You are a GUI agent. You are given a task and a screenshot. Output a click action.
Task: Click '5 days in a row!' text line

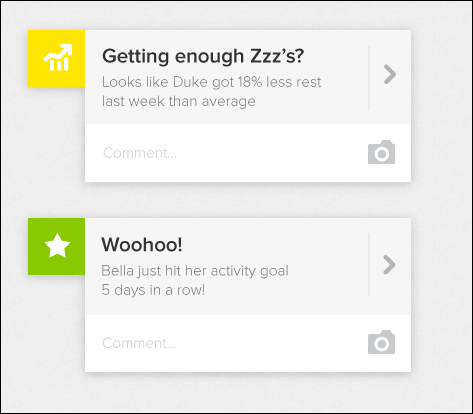(153, 290)
